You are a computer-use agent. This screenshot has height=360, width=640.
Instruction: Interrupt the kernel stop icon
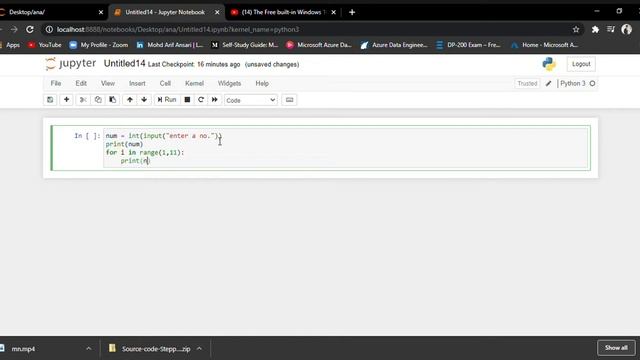click(187, 100)
